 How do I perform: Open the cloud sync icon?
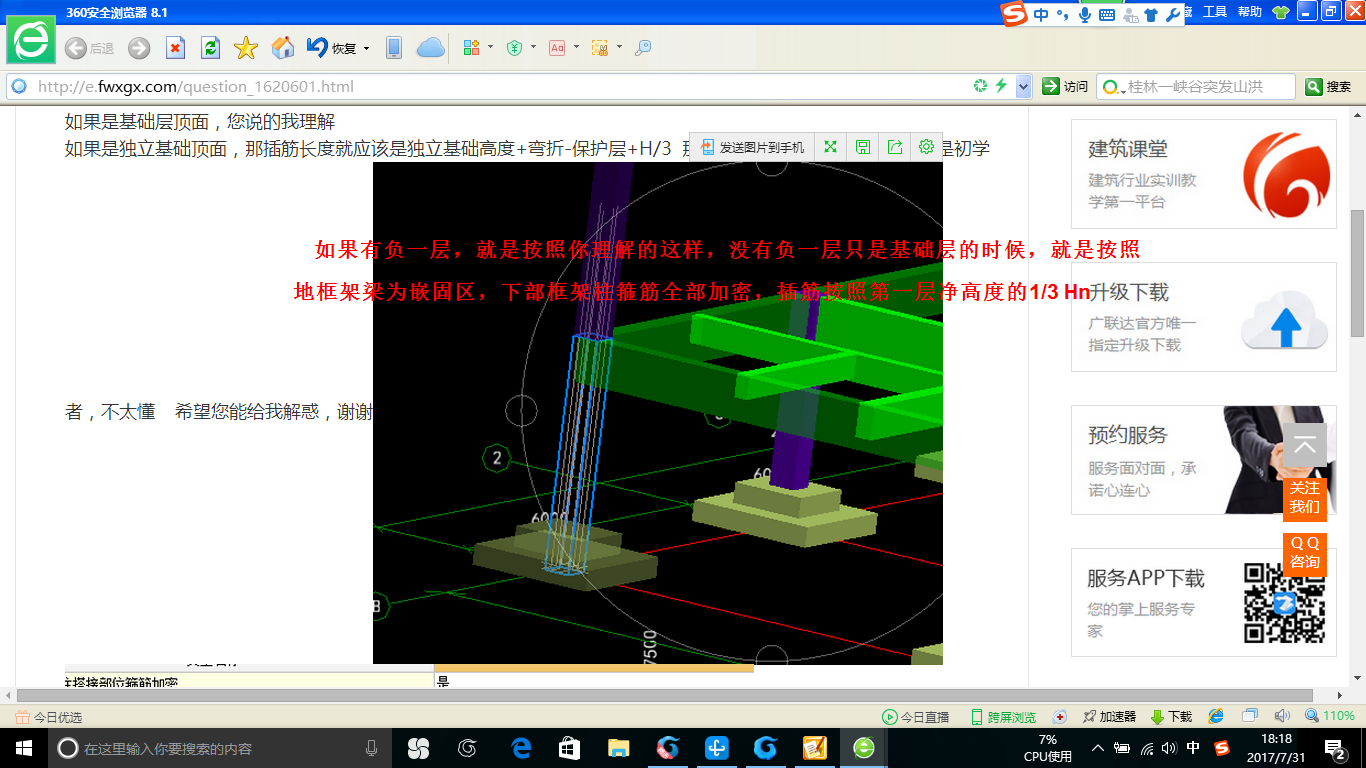430,48
